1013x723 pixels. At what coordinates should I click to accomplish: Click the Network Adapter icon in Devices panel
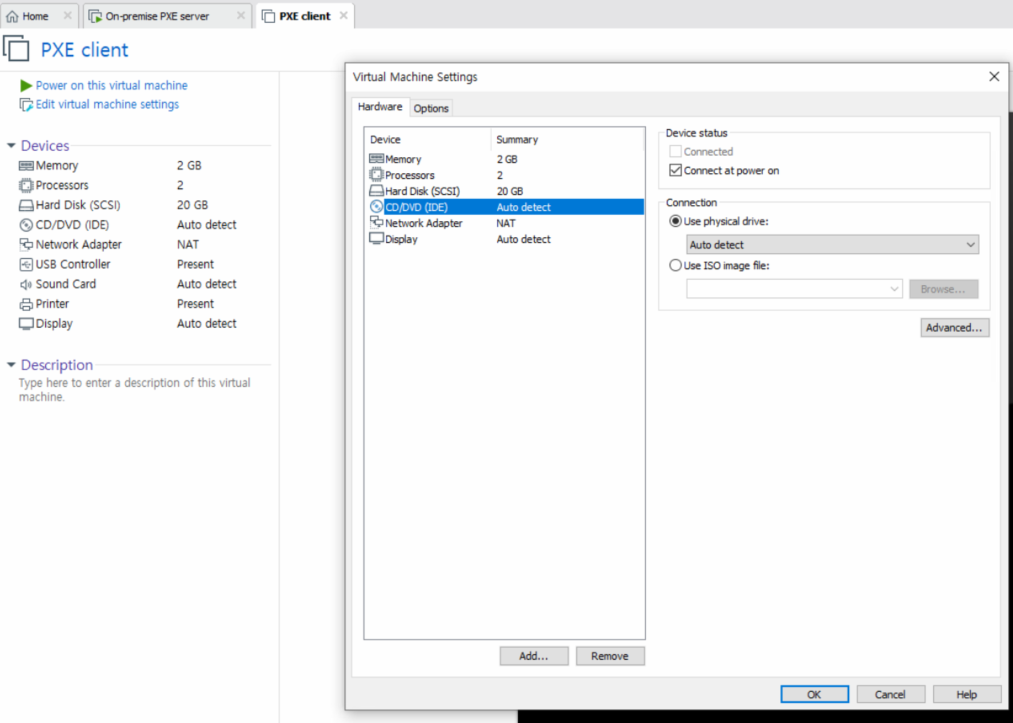[x=26, y=244]
